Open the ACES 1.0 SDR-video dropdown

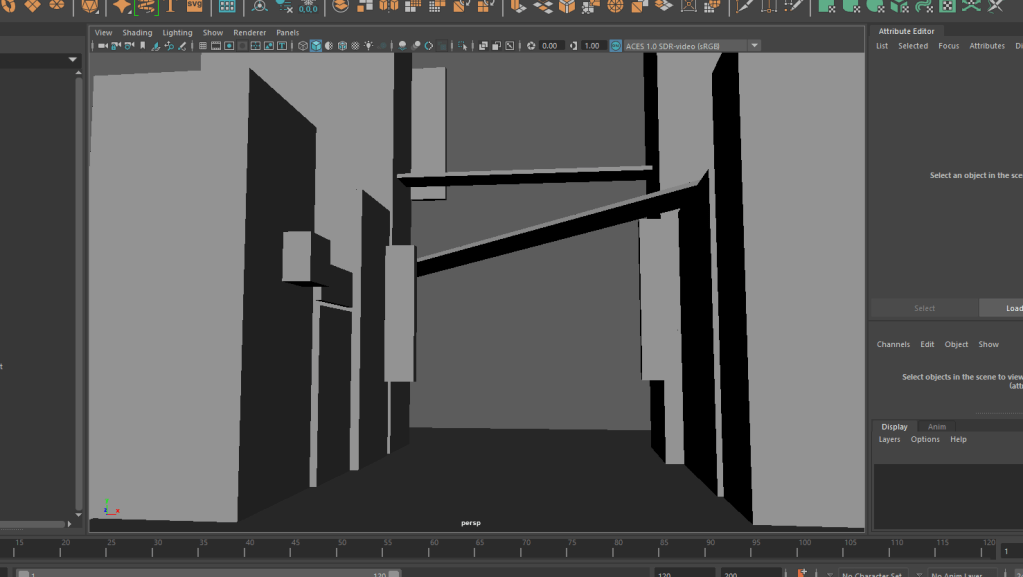754,46
